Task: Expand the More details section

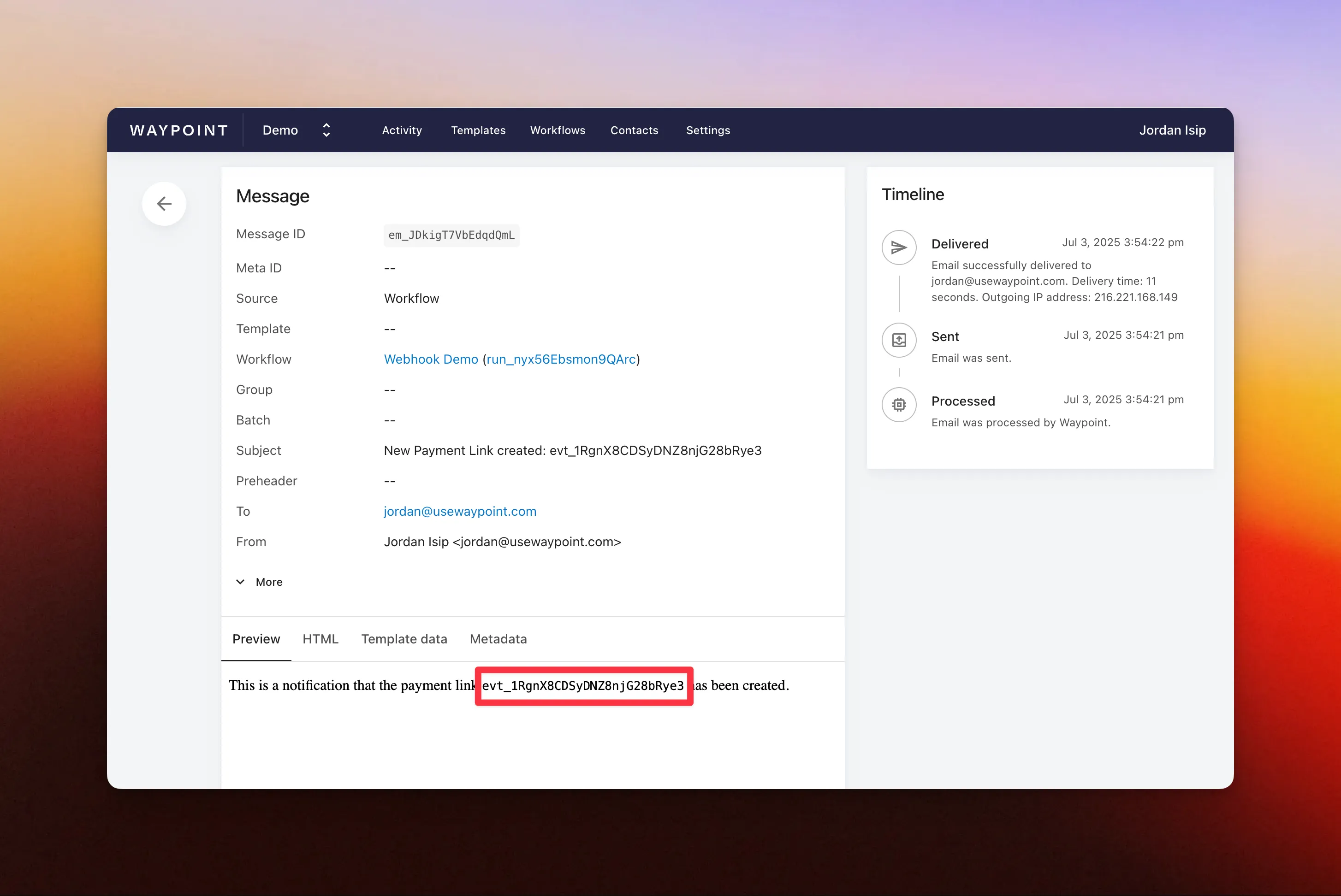Action: coord(260,582)
